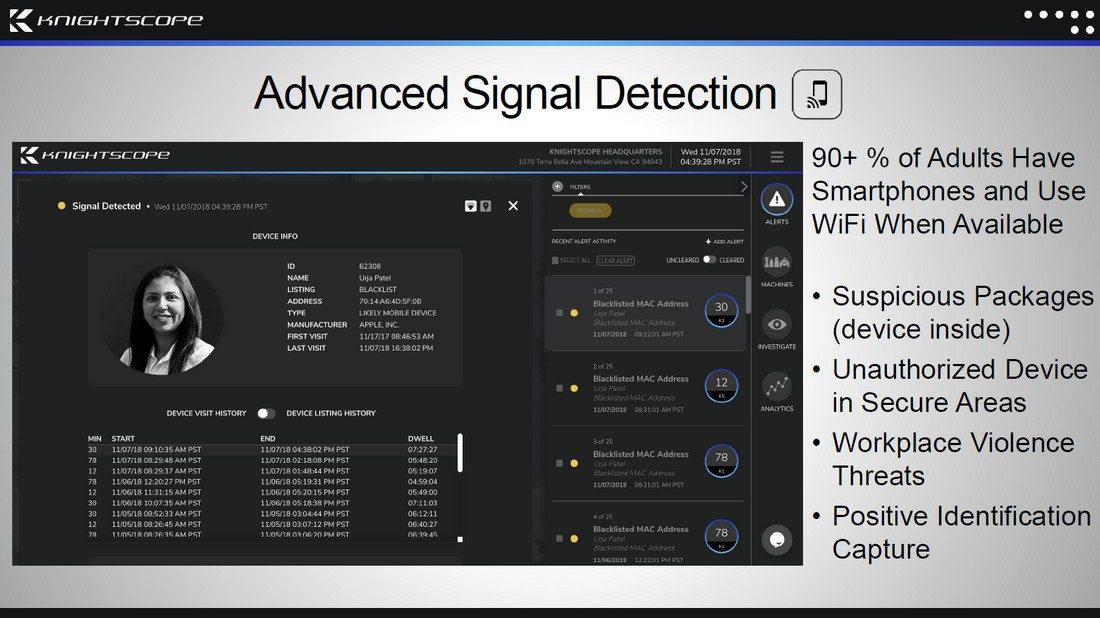Click the MAC address 70:14:A6:4D:5F:0B

click(390, 302)
